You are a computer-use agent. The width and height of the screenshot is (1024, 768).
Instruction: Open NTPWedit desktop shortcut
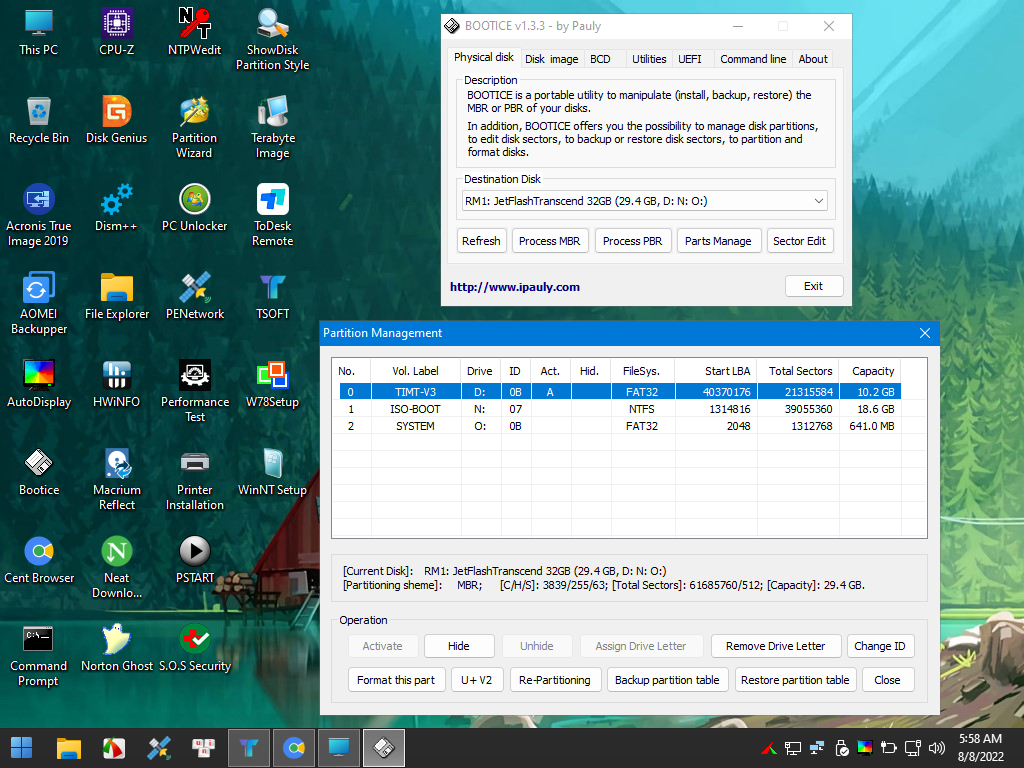coord(195,31)
